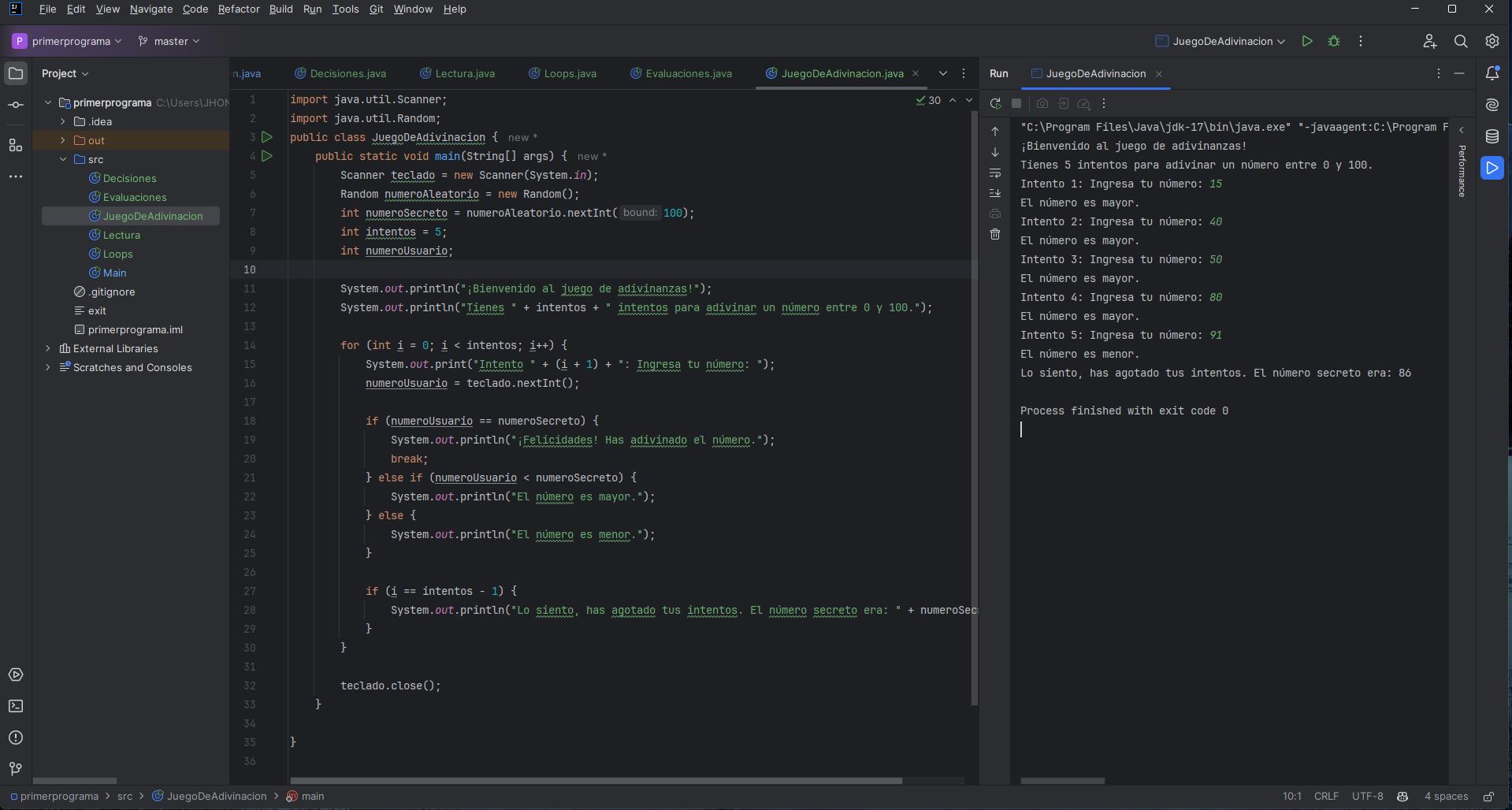Expand the out folder

pos(63,140)
